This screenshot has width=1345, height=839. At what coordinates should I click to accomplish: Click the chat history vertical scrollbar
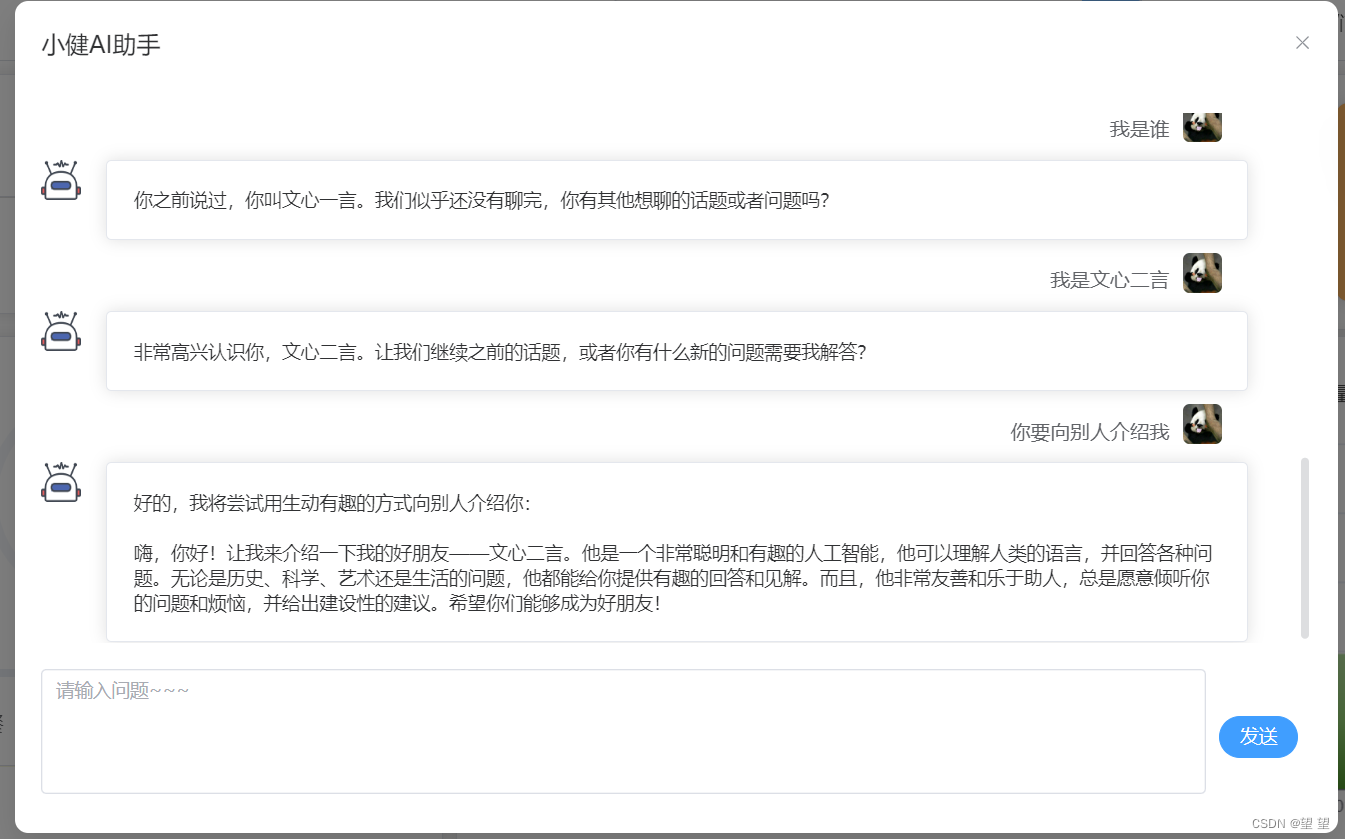click(x=1304, y=548)
